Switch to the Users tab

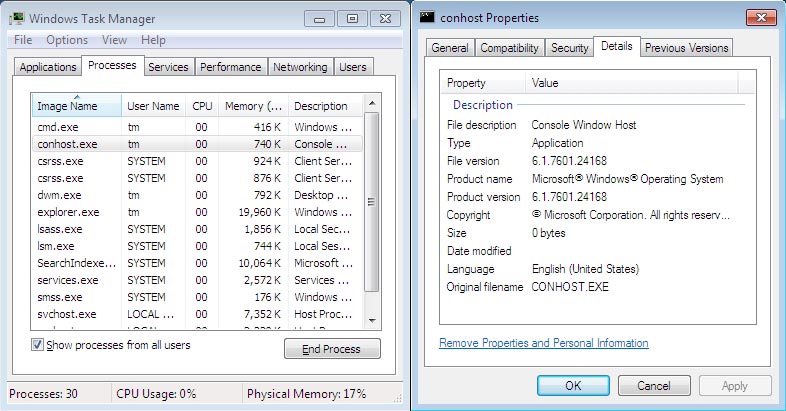tap(353, 67)
